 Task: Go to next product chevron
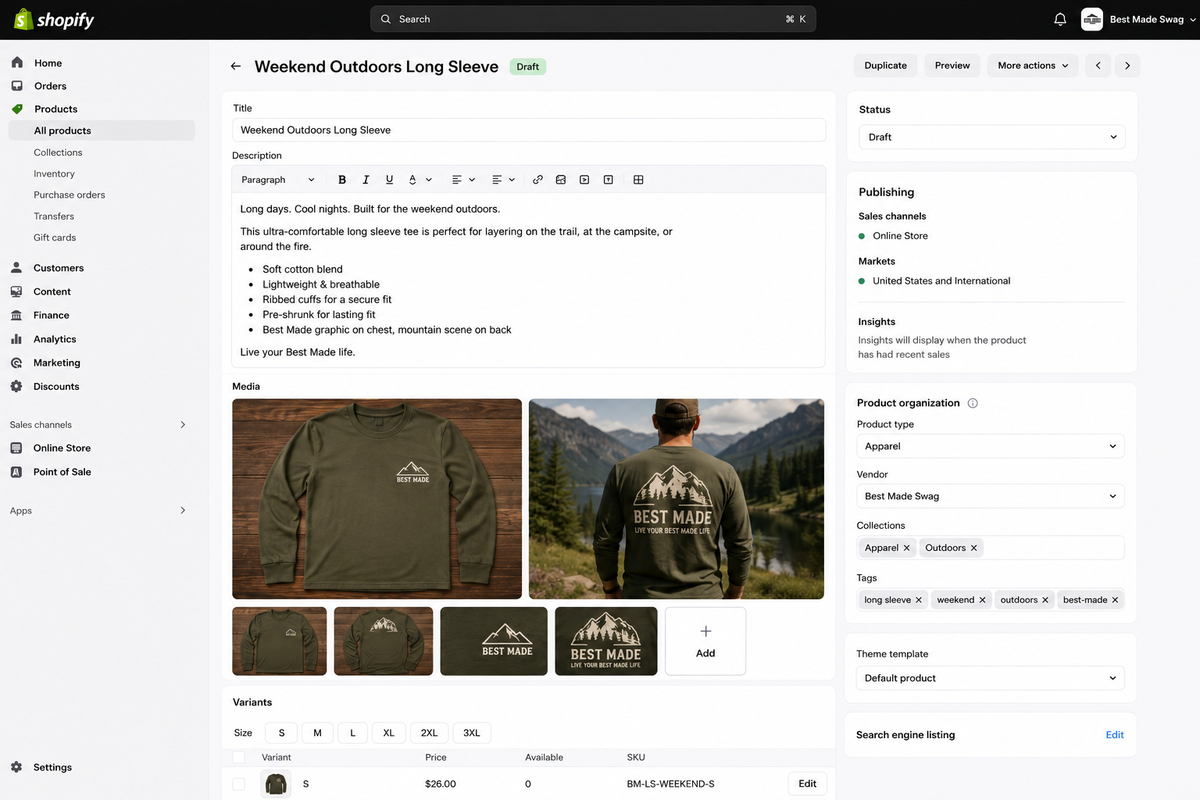[1127, 66]
